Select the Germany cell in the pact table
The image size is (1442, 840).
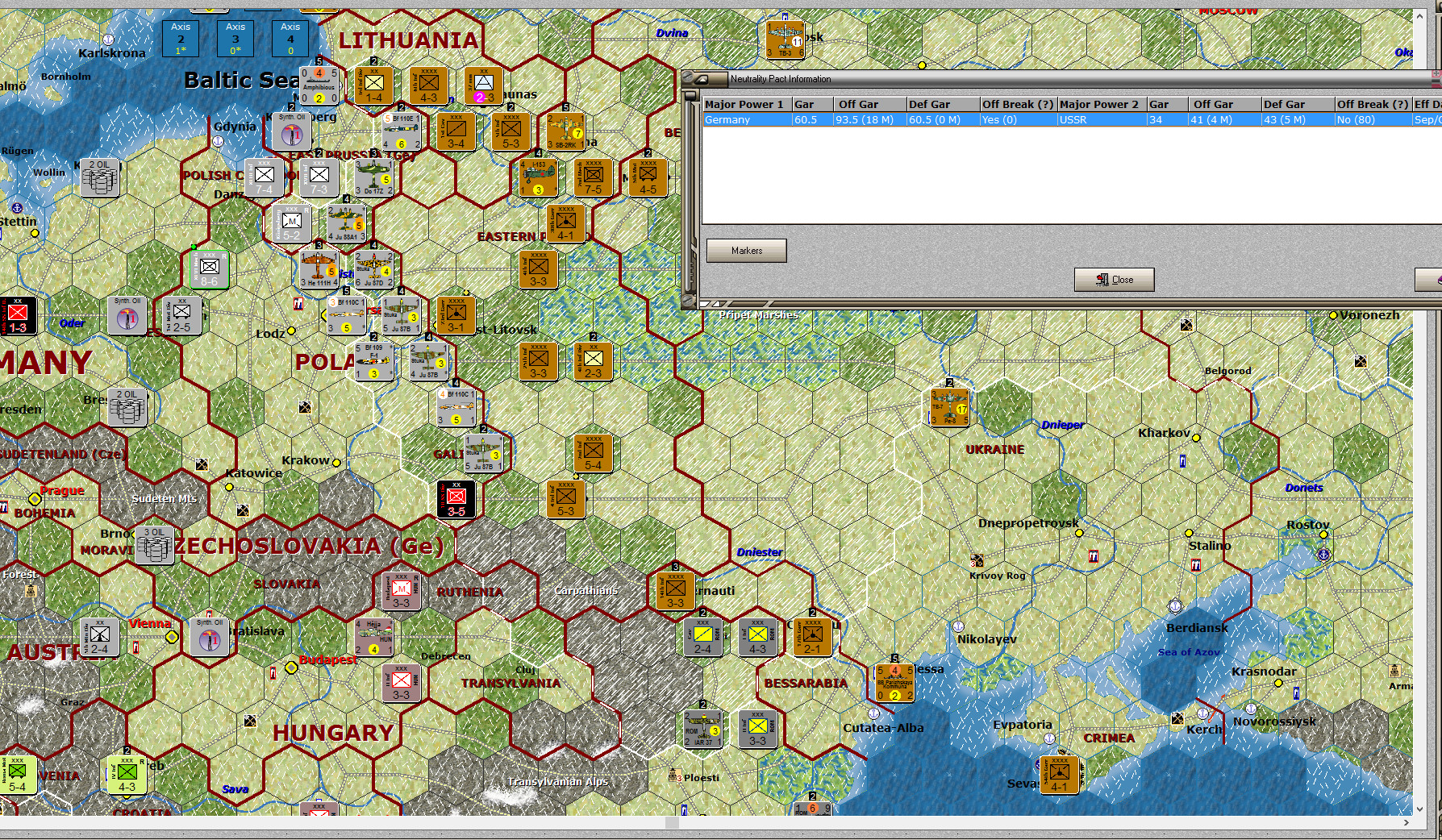747,119
